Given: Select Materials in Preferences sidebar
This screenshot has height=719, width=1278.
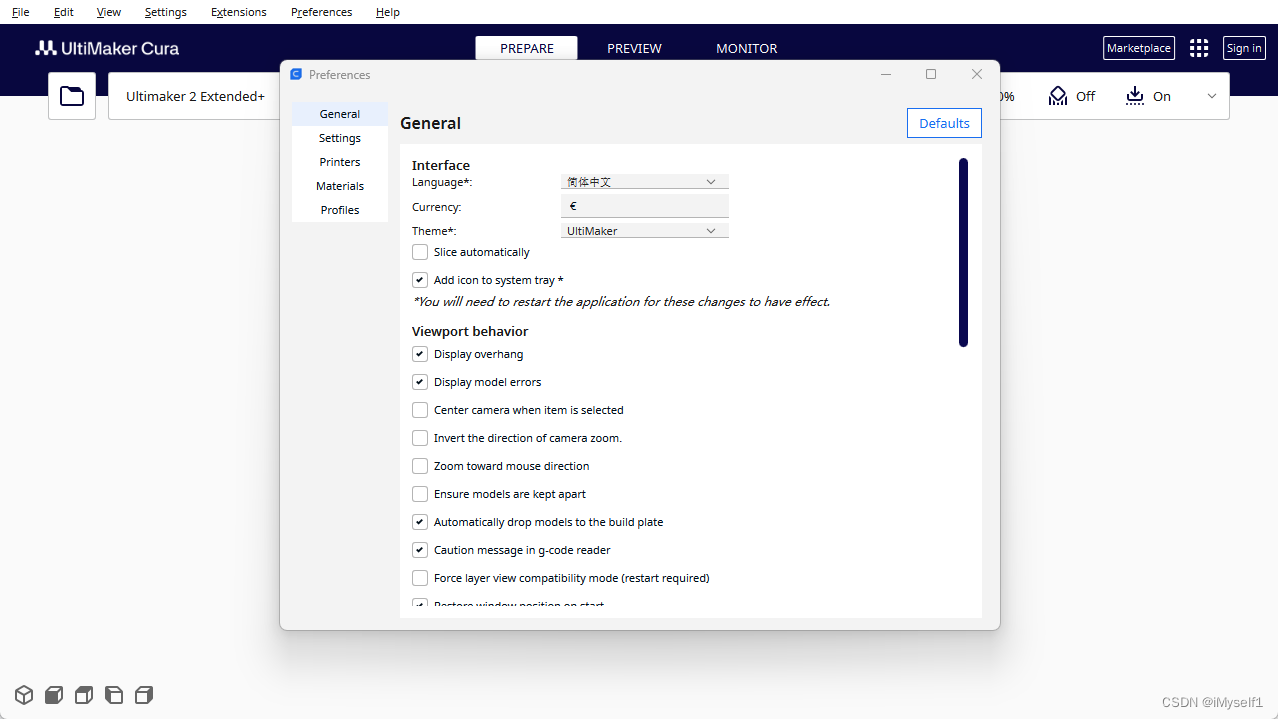Looking at the screenshot, I should [x=340, y=186].
